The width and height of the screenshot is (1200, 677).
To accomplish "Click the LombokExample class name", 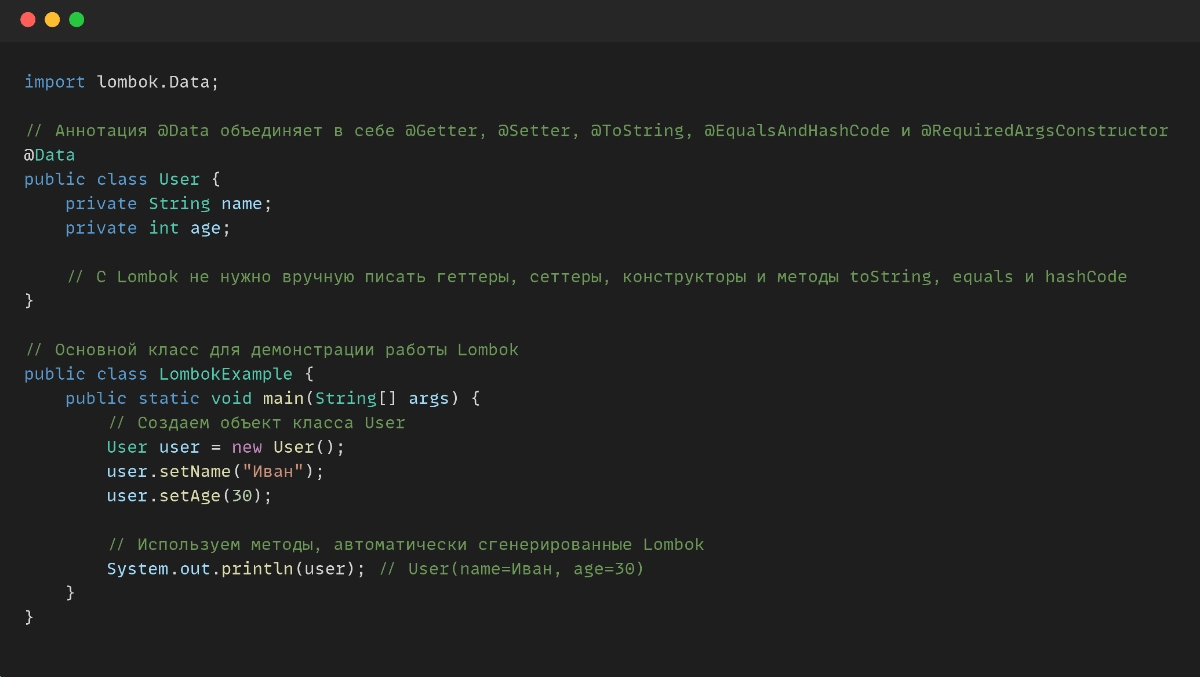I will click(x=226, y=374).
